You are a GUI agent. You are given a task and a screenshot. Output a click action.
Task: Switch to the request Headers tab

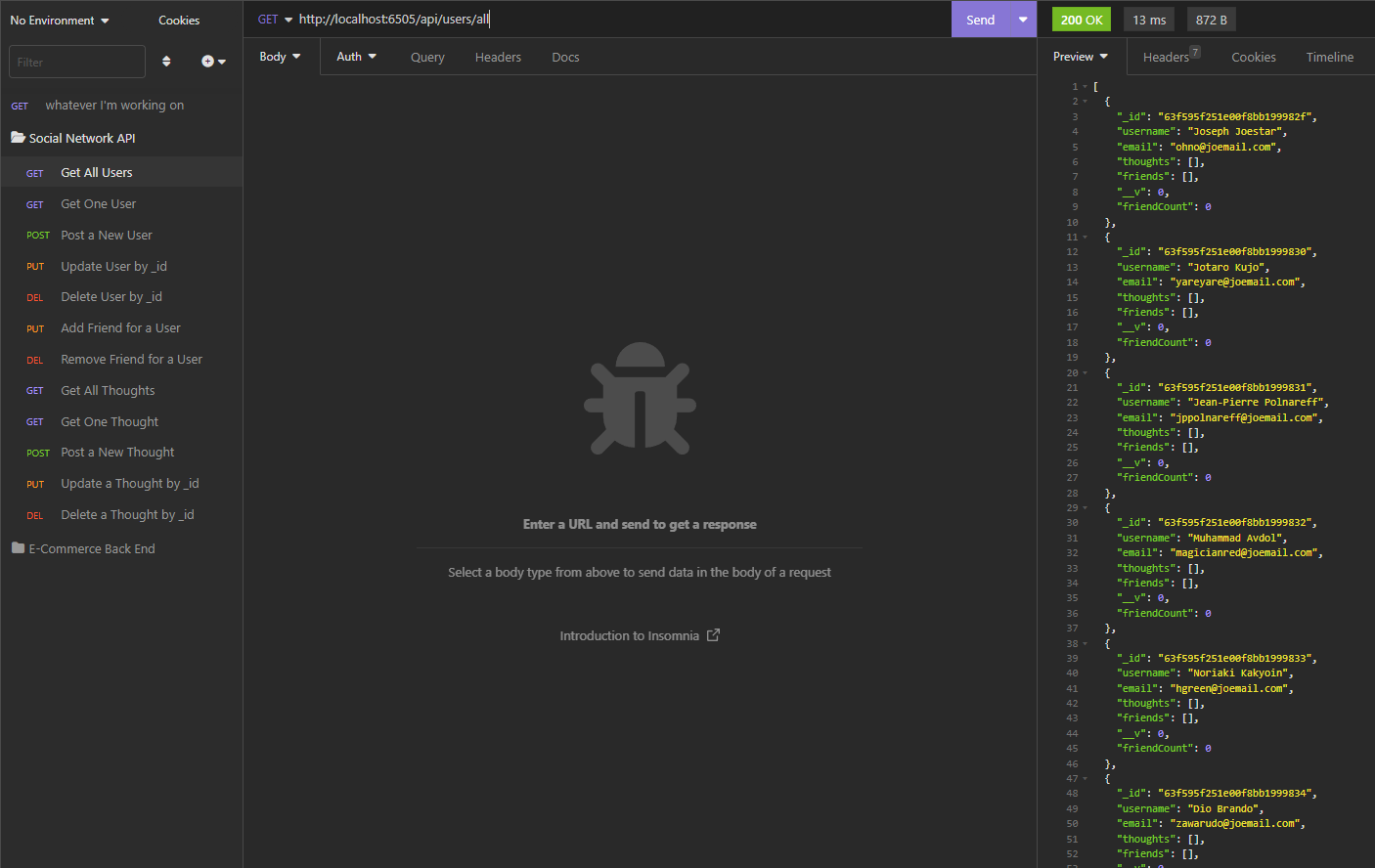coord(498,58)
